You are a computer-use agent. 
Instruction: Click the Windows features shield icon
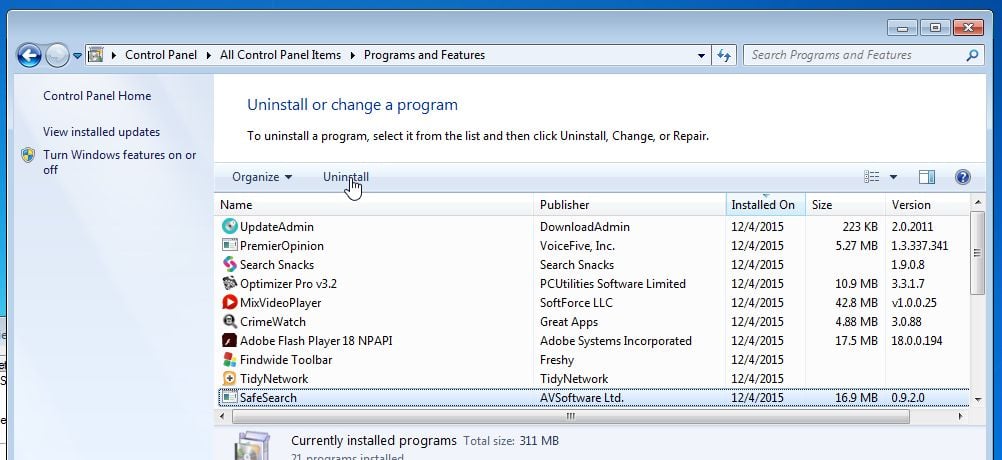coord(28,155)
